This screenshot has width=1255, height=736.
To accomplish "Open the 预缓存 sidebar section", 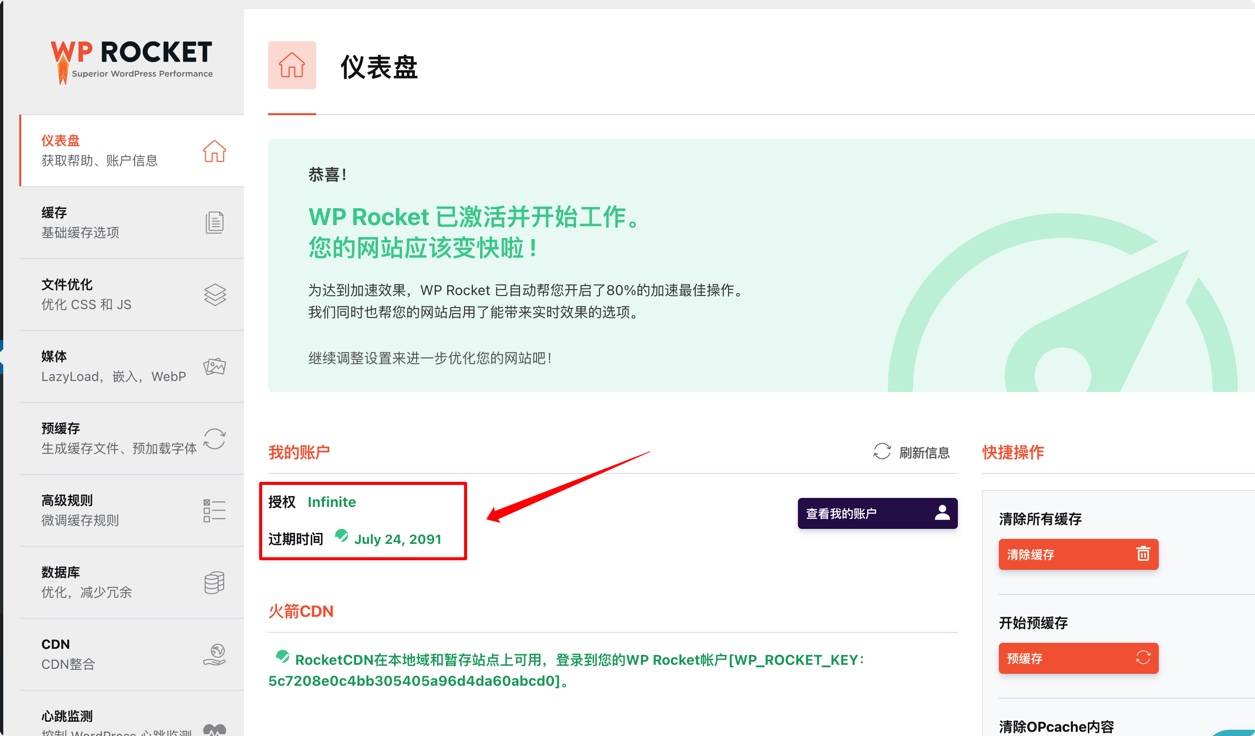I will [132, 438].
